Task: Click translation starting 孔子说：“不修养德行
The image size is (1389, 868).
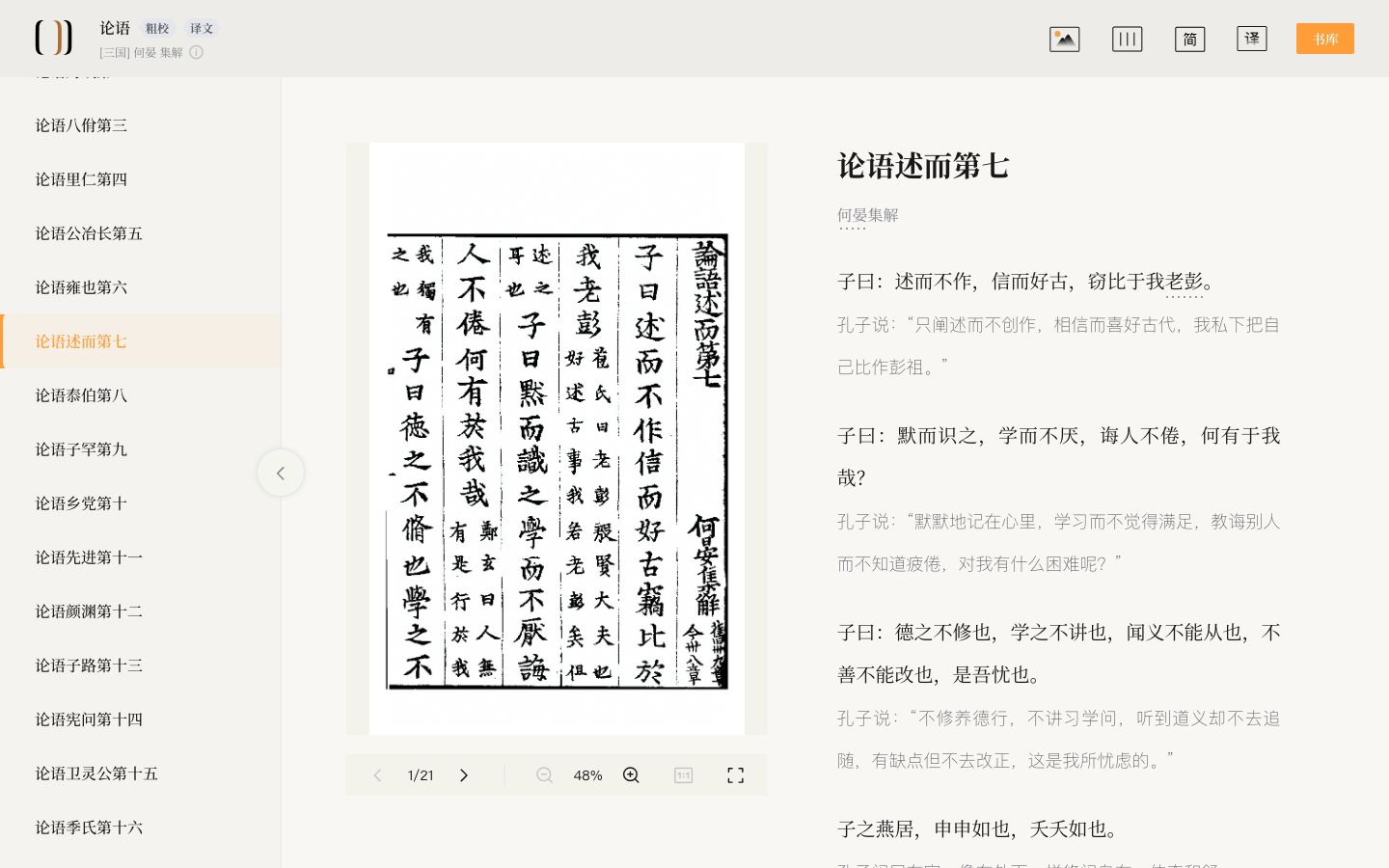Action: (1059, 739)
